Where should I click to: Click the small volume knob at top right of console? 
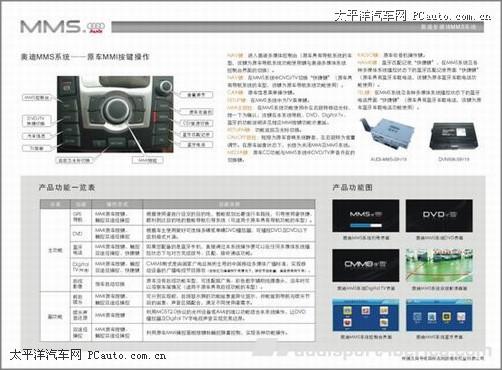165,86
